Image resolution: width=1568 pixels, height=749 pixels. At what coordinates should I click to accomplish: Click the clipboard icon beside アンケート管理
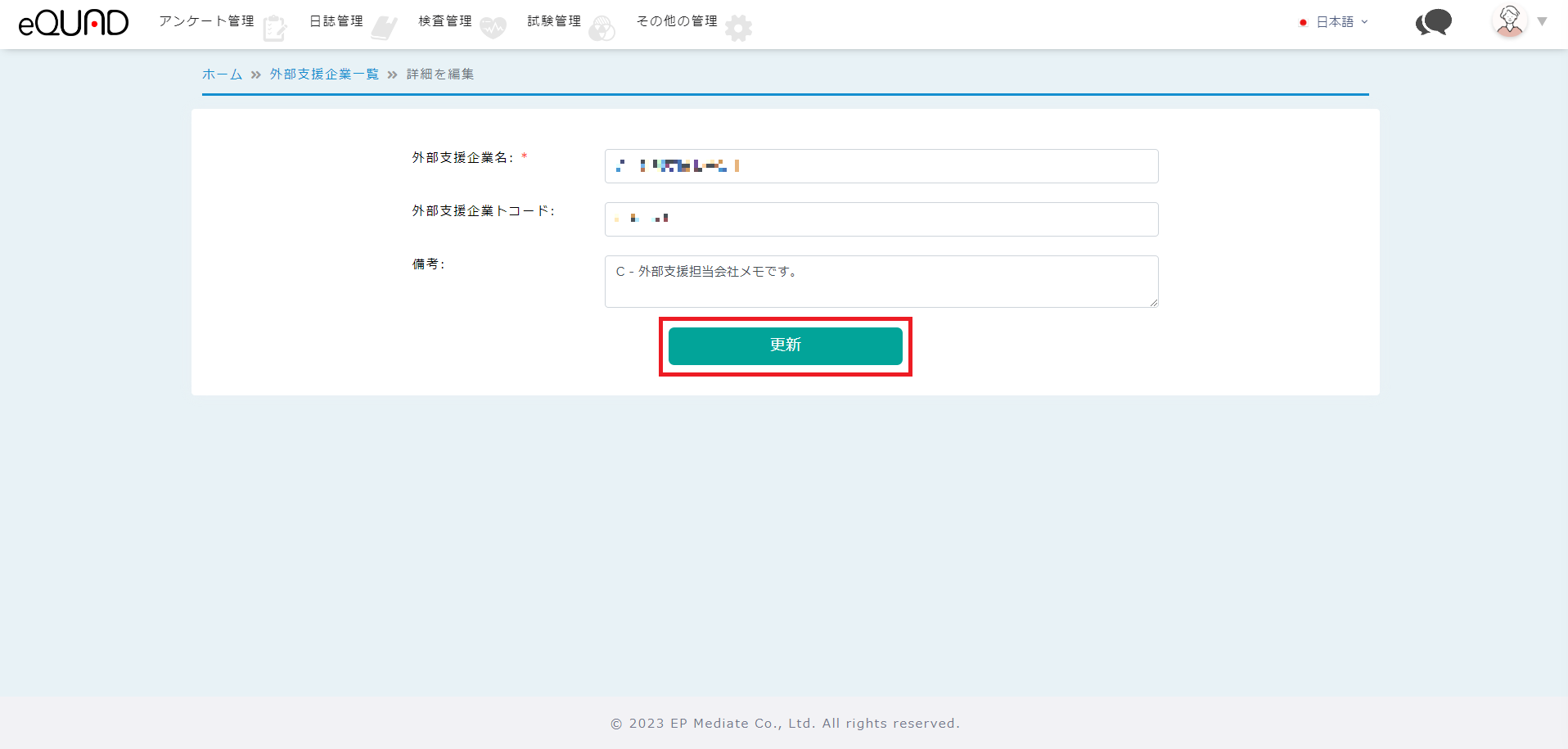coord(275,29)
